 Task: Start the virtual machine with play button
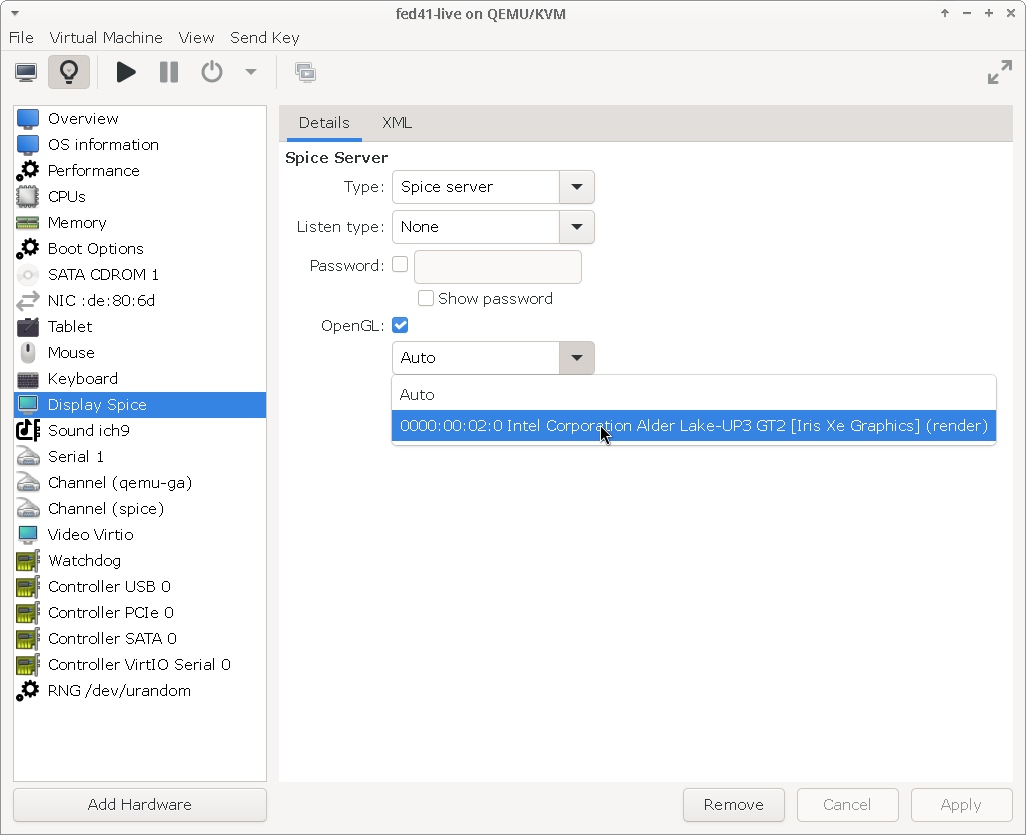coord(126,72)
